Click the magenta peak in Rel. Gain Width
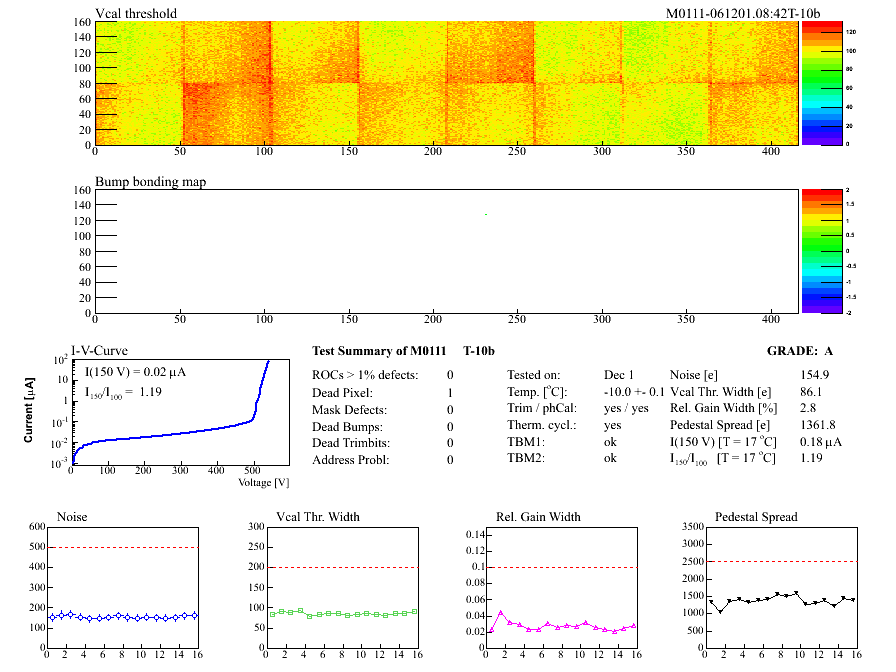Screen dimensions: 896x672 coord(501,612)
